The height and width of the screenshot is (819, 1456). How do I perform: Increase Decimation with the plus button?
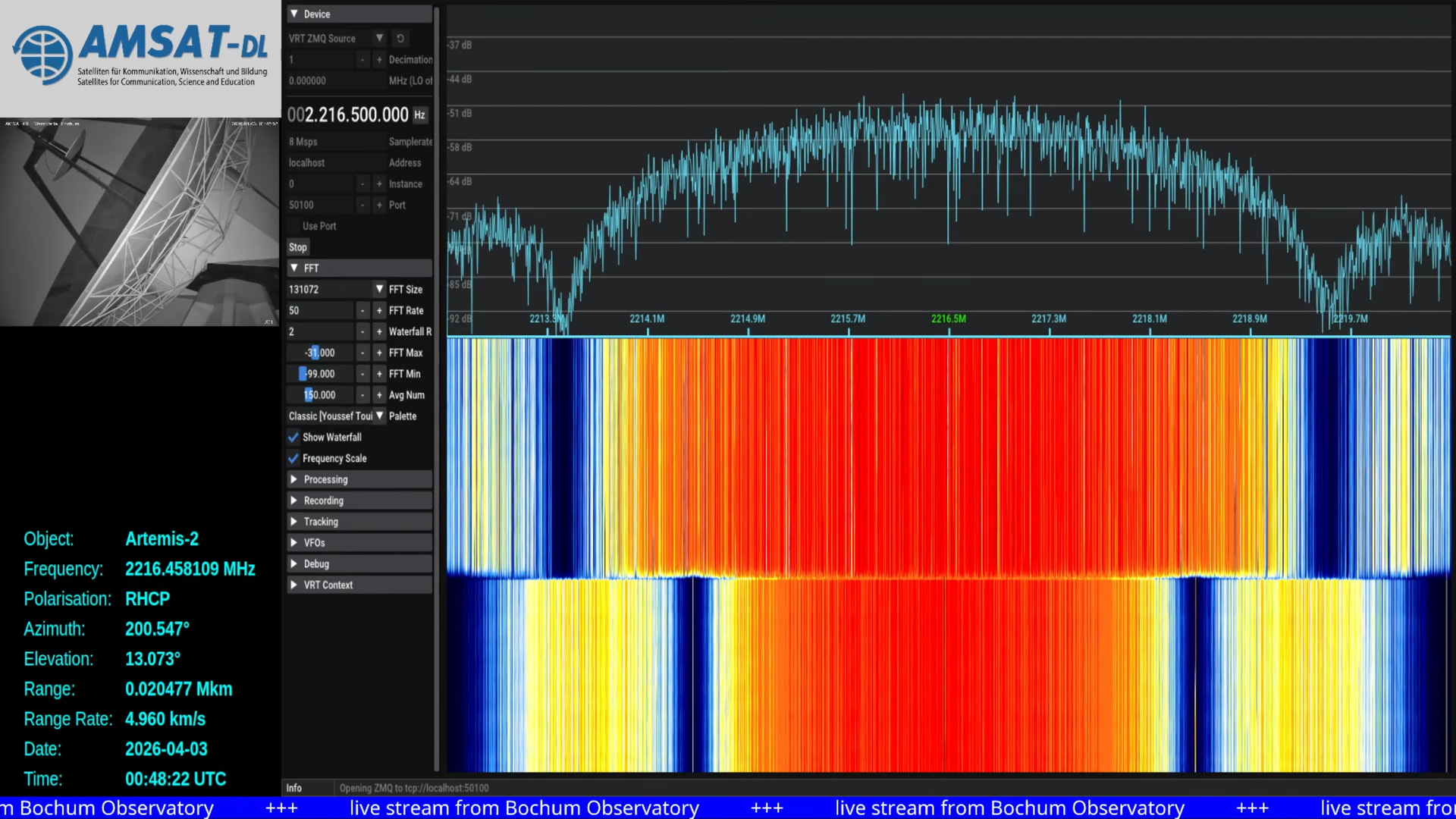point(379,59)
